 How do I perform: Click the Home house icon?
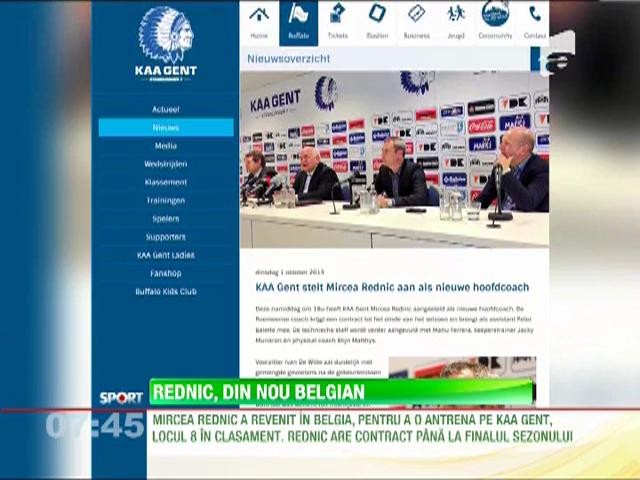pyautogui.click(x=259, y=15)
